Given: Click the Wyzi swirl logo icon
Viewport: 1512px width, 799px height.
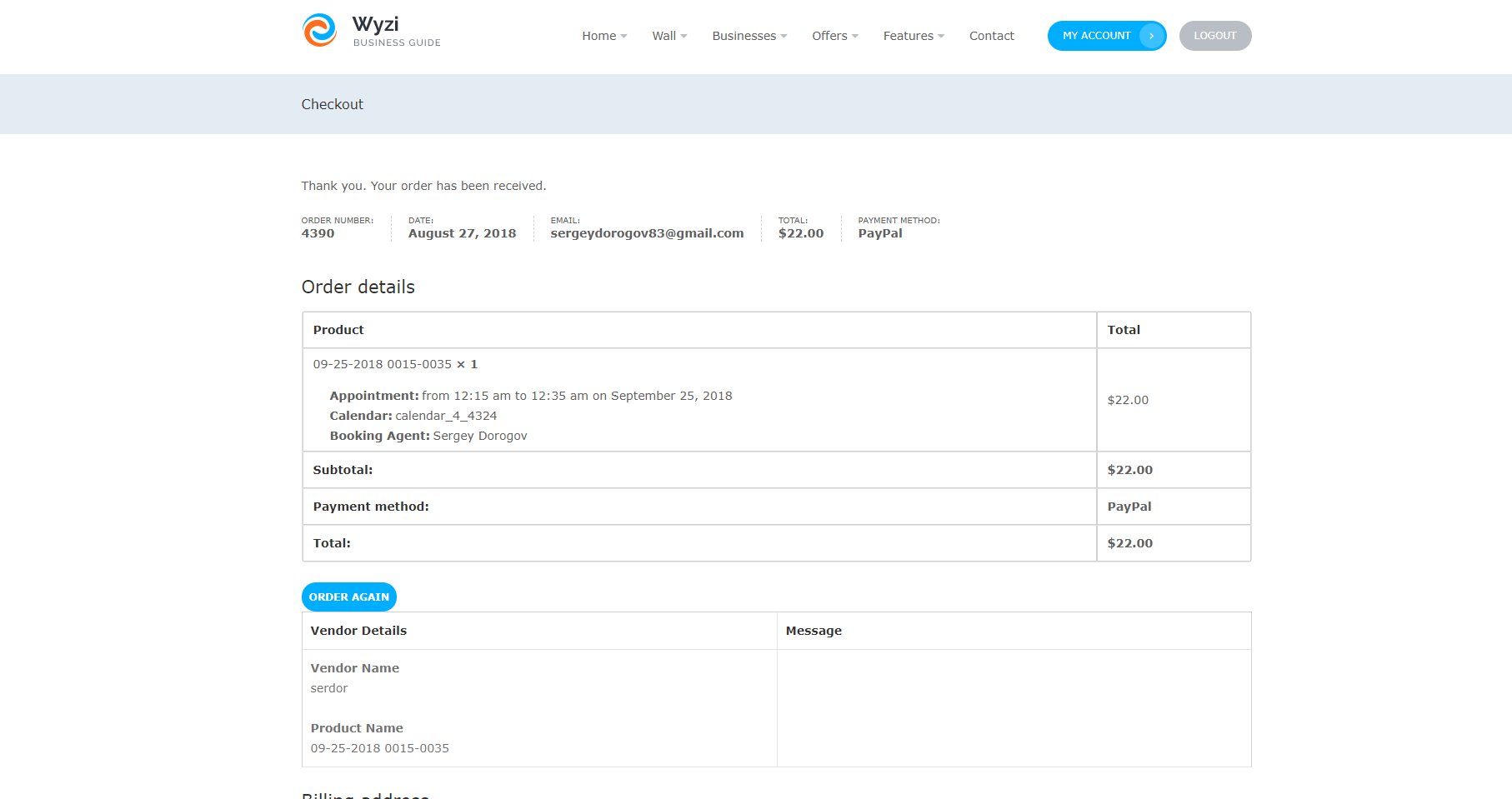Looking at the screenshot, I should point(318,30).
